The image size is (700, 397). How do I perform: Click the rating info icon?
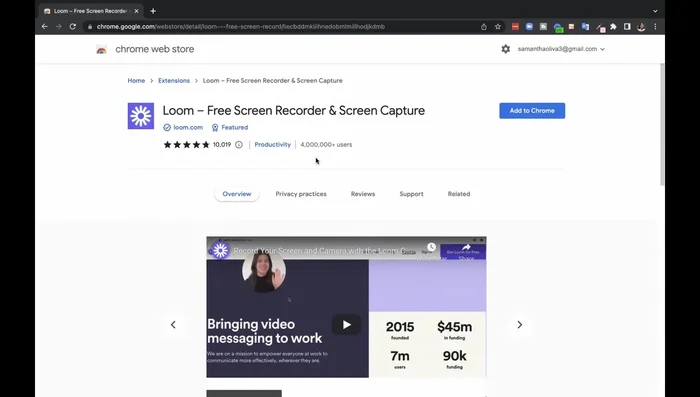(x=239, y=145)
